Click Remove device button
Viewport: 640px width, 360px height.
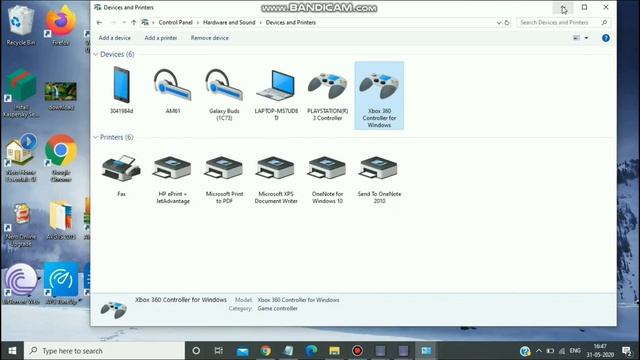pyautogui.click(x=210, y=38)
